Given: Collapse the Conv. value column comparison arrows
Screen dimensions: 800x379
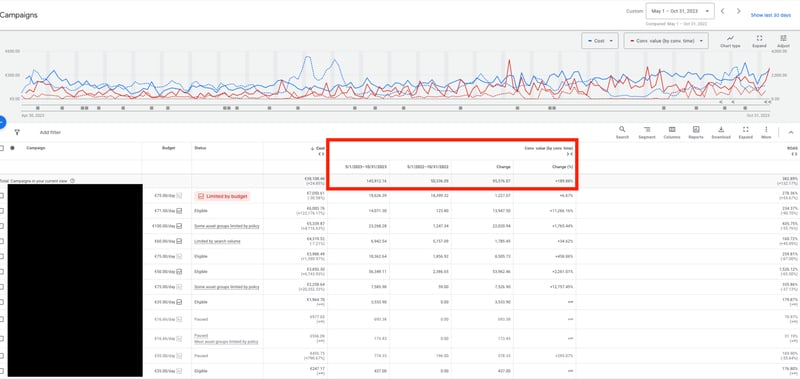Looking at the screenshot, I should (569, 154).
